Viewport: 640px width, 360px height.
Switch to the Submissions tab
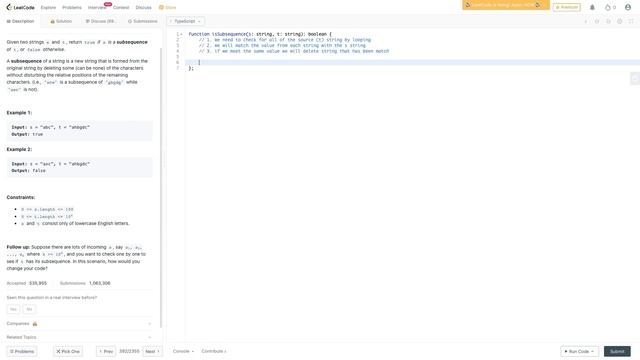tap(142, 21)
